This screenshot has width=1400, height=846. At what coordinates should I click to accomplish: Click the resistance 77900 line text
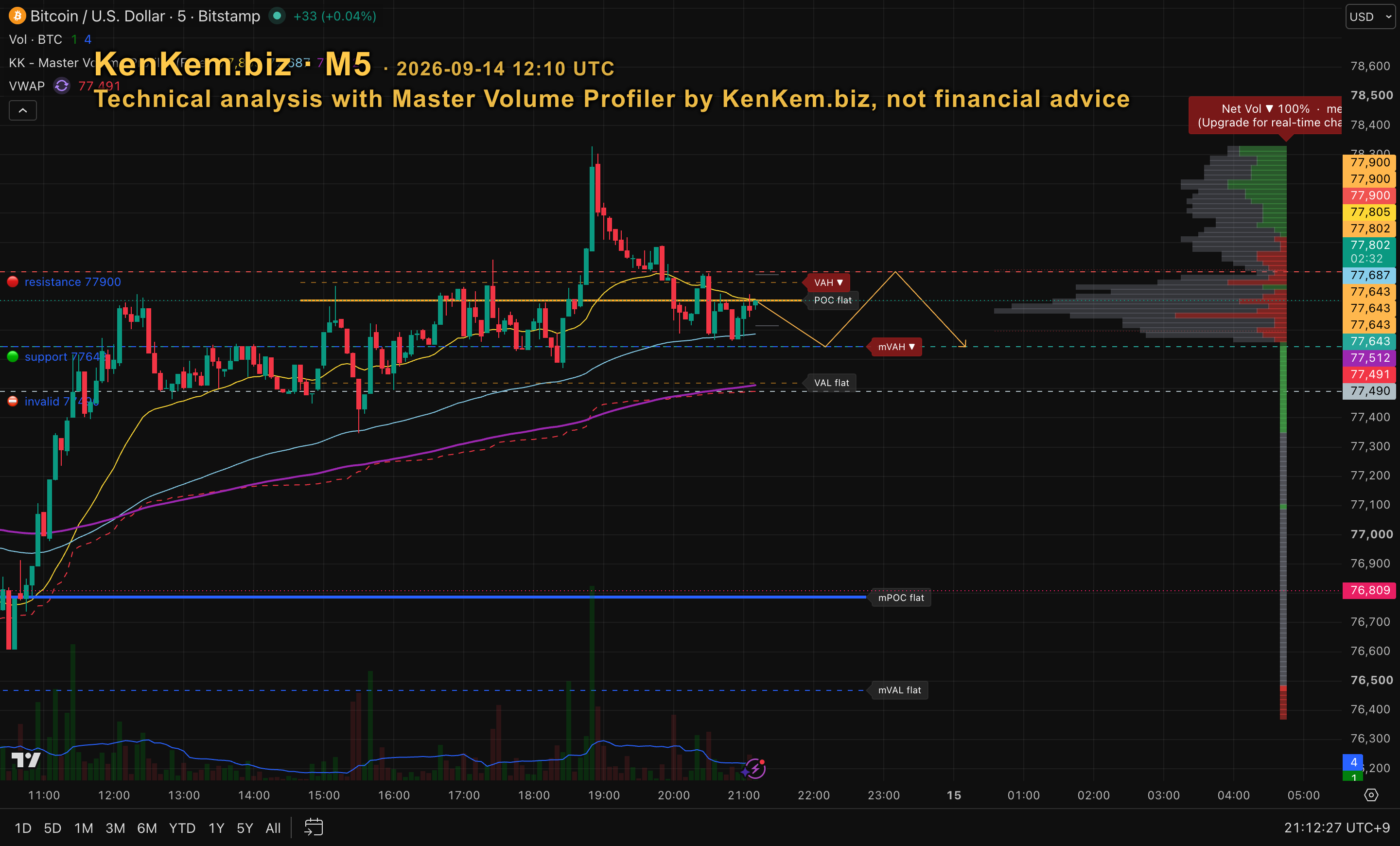(x=73, y=282)
